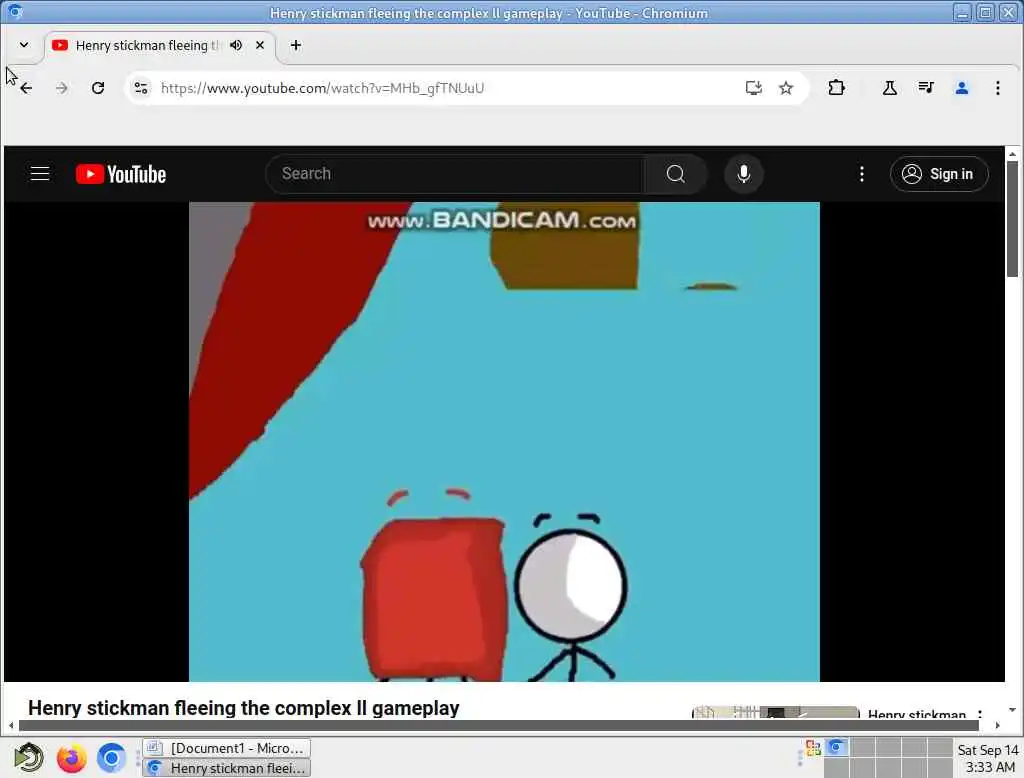This screenshot has width=1024, height=778.
Task: Launch Chromium from the taskbar
Action: [112, 758]
